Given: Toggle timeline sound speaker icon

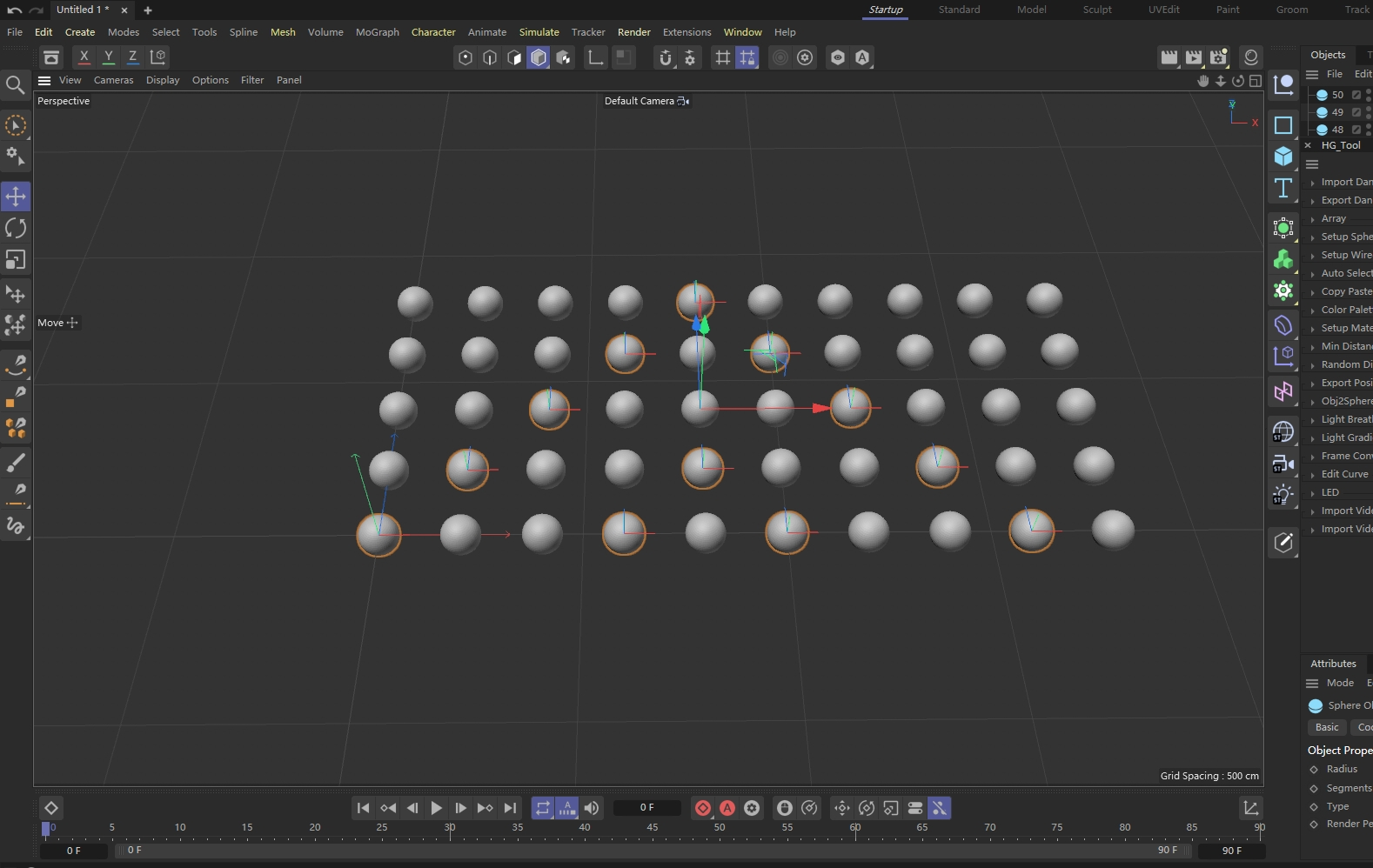Looking at the screenshot, I should [592, 808].
